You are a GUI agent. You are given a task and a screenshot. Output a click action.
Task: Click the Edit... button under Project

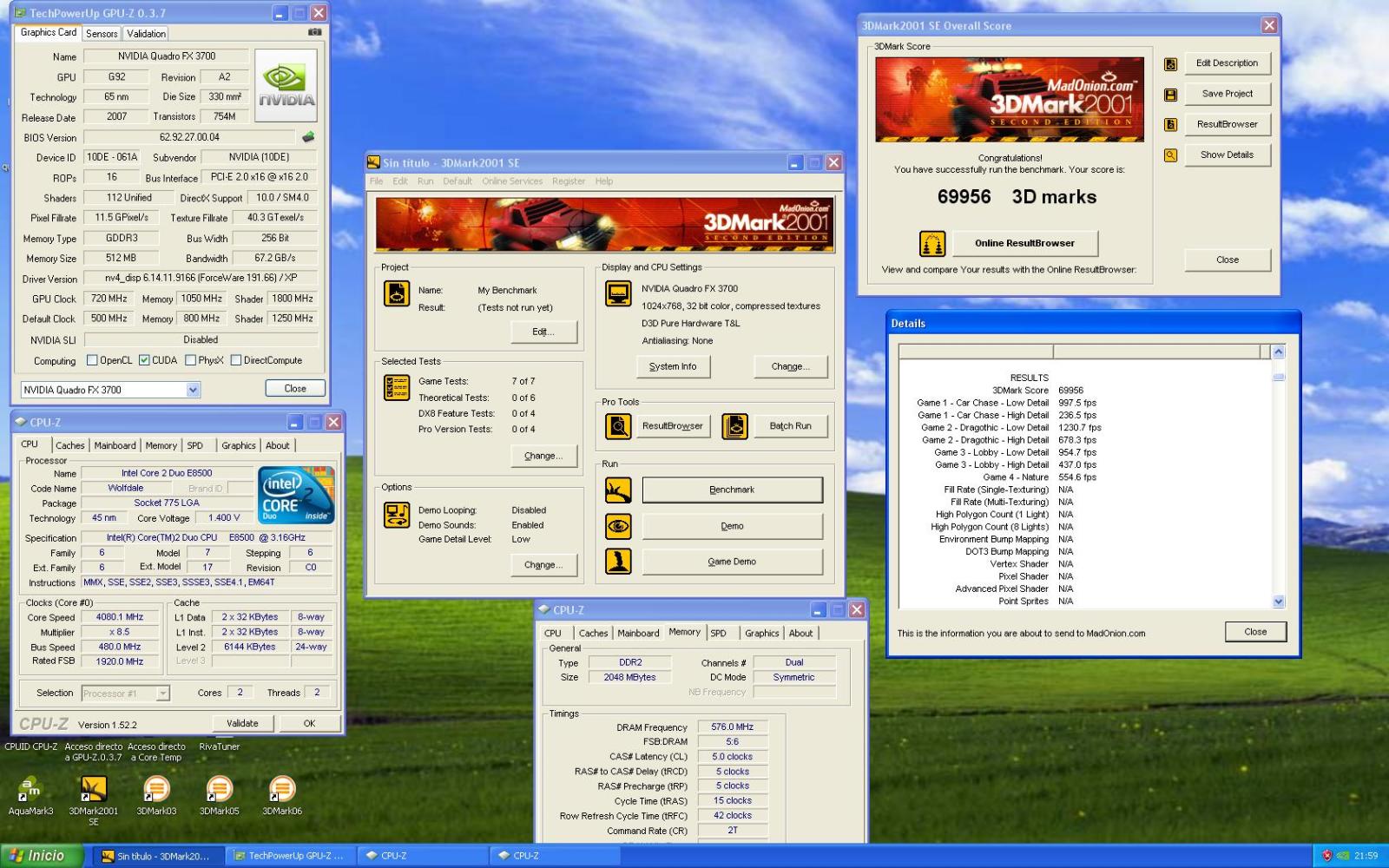tap(543, 332)
